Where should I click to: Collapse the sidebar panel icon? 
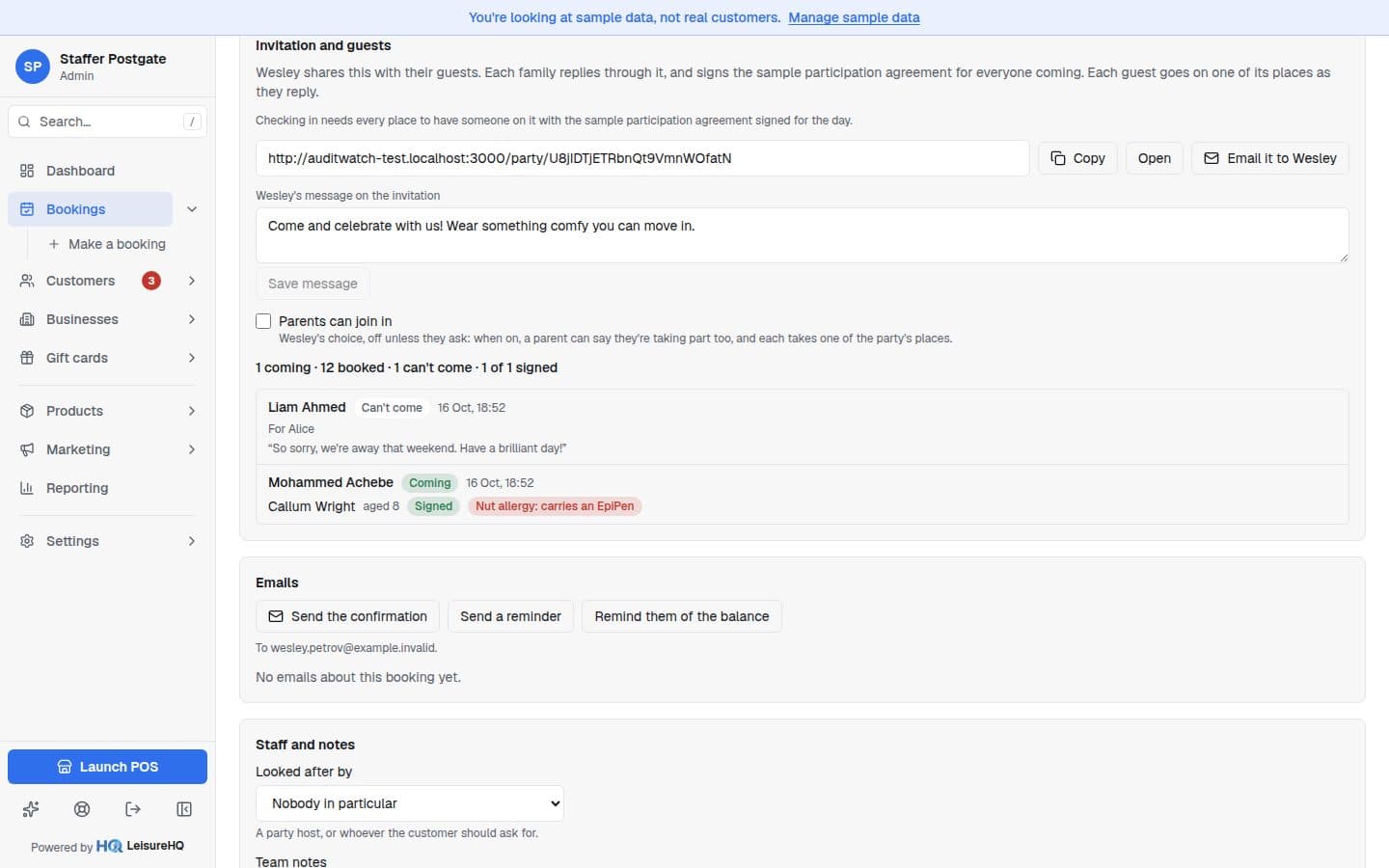pyautogui.click(x=184, y=809)
